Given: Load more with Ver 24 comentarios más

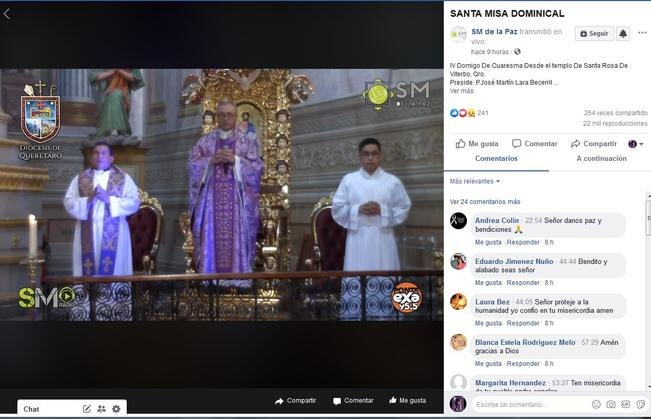Looking at the screenshot, I should point(485,201).
